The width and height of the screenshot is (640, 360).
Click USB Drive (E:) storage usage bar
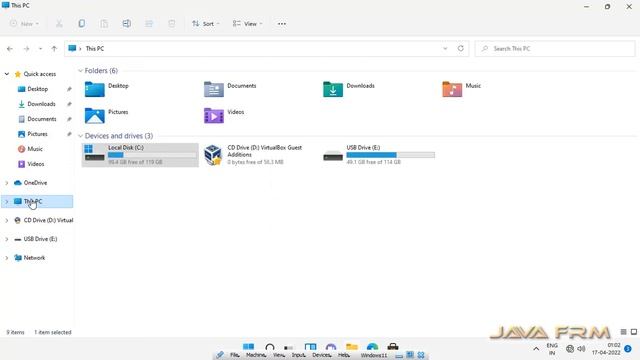coord(391,155)
